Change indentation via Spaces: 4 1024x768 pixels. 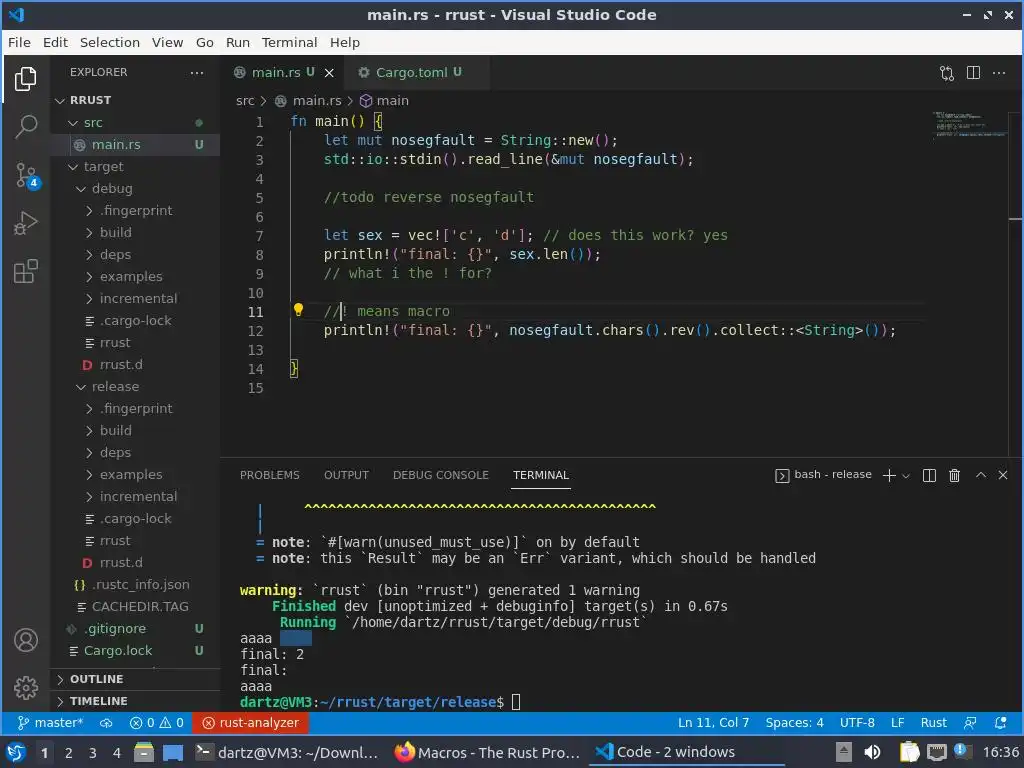(794, 722)
